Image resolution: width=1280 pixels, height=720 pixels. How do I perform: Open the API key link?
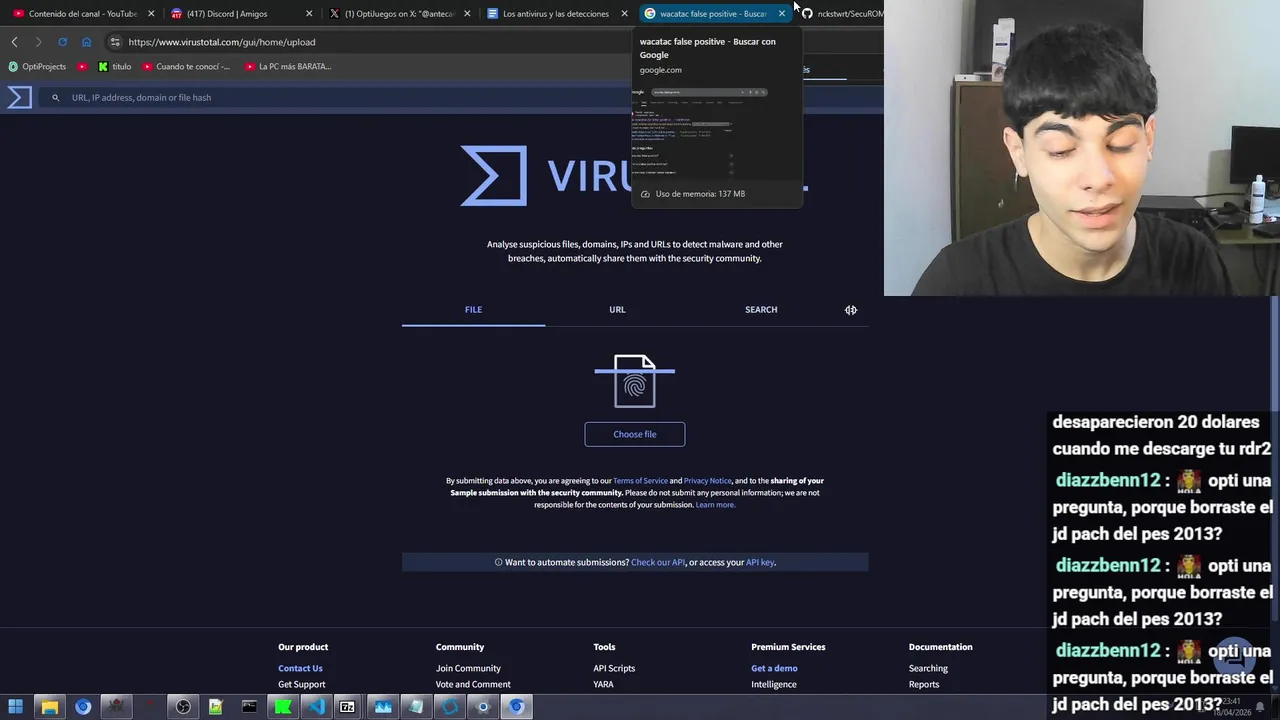760,562
